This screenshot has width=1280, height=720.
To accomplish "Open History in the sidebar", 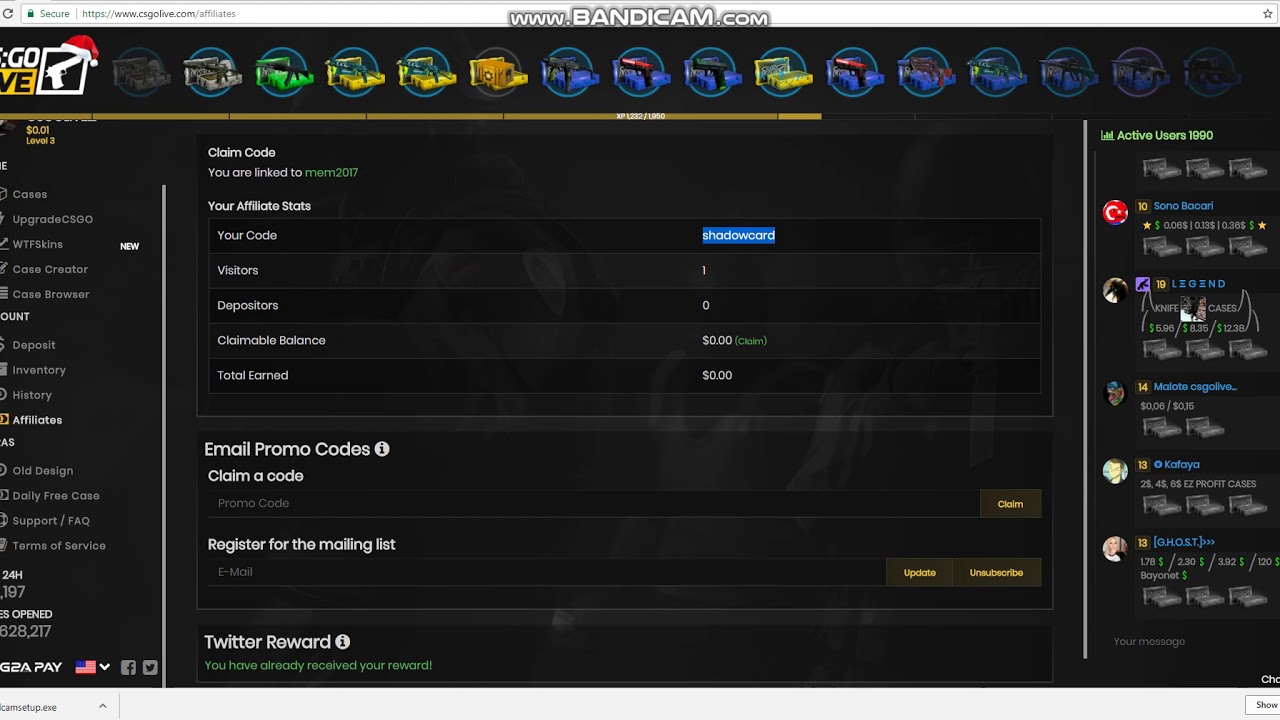I will click(31, 395).
